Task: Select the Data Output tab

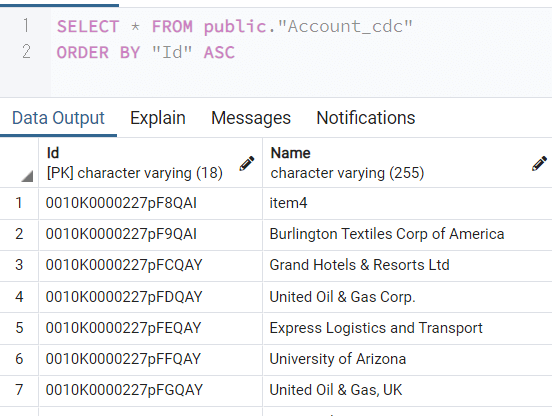Action: click(x=58, y=118)
